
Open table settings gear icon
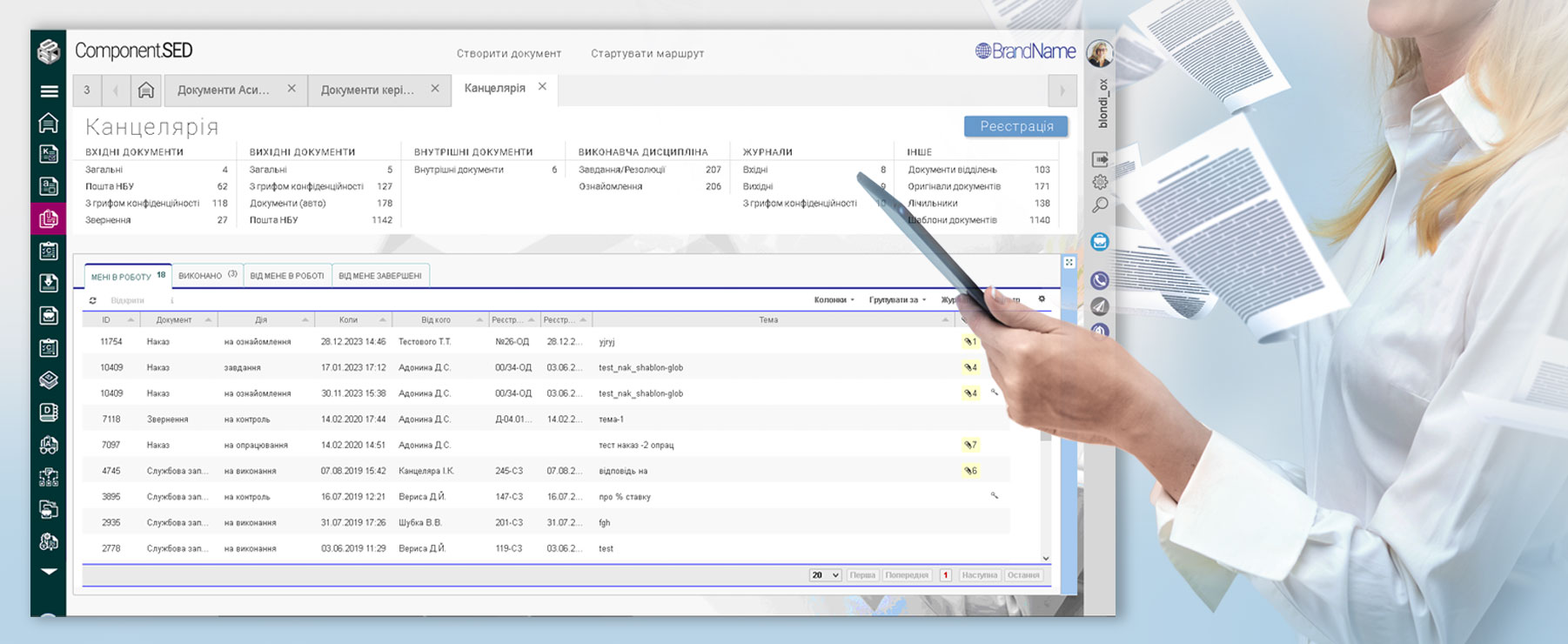coord(1042,299)
